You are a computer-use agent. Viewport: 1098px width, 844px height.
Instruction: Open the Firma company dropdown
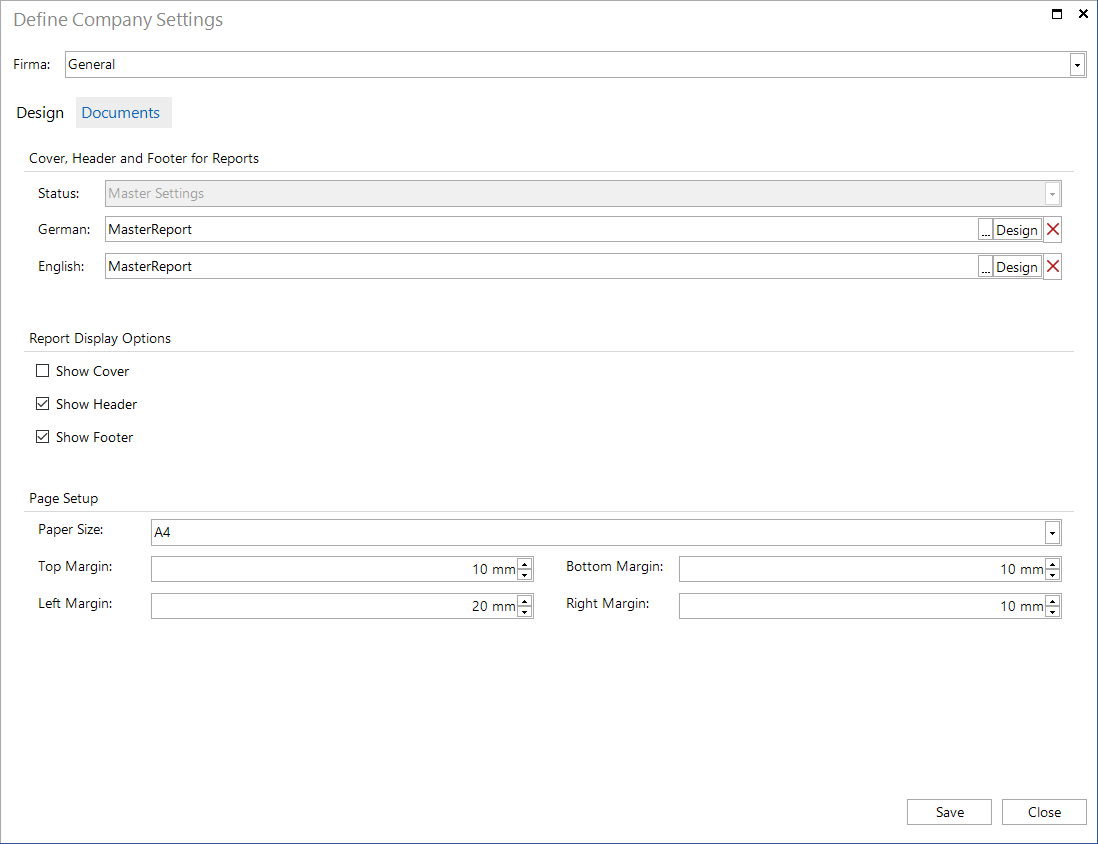pyautogui.click(x=1077, y=64)
